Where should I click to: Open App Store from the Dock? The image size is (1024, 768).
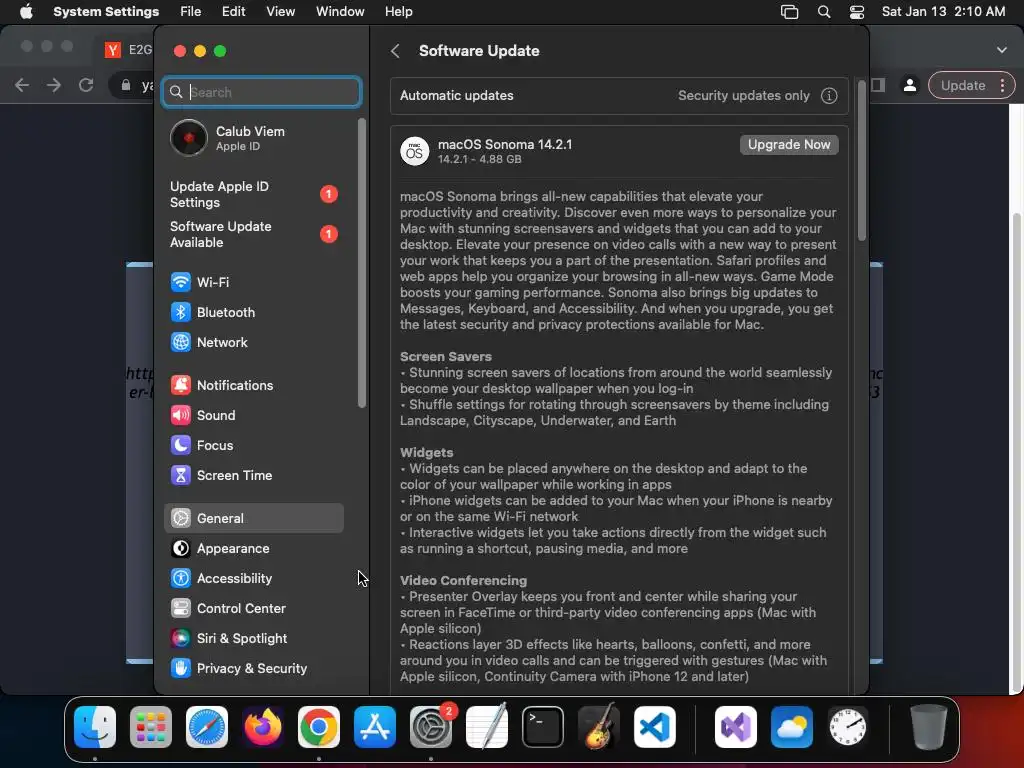(x=375, y=727)
